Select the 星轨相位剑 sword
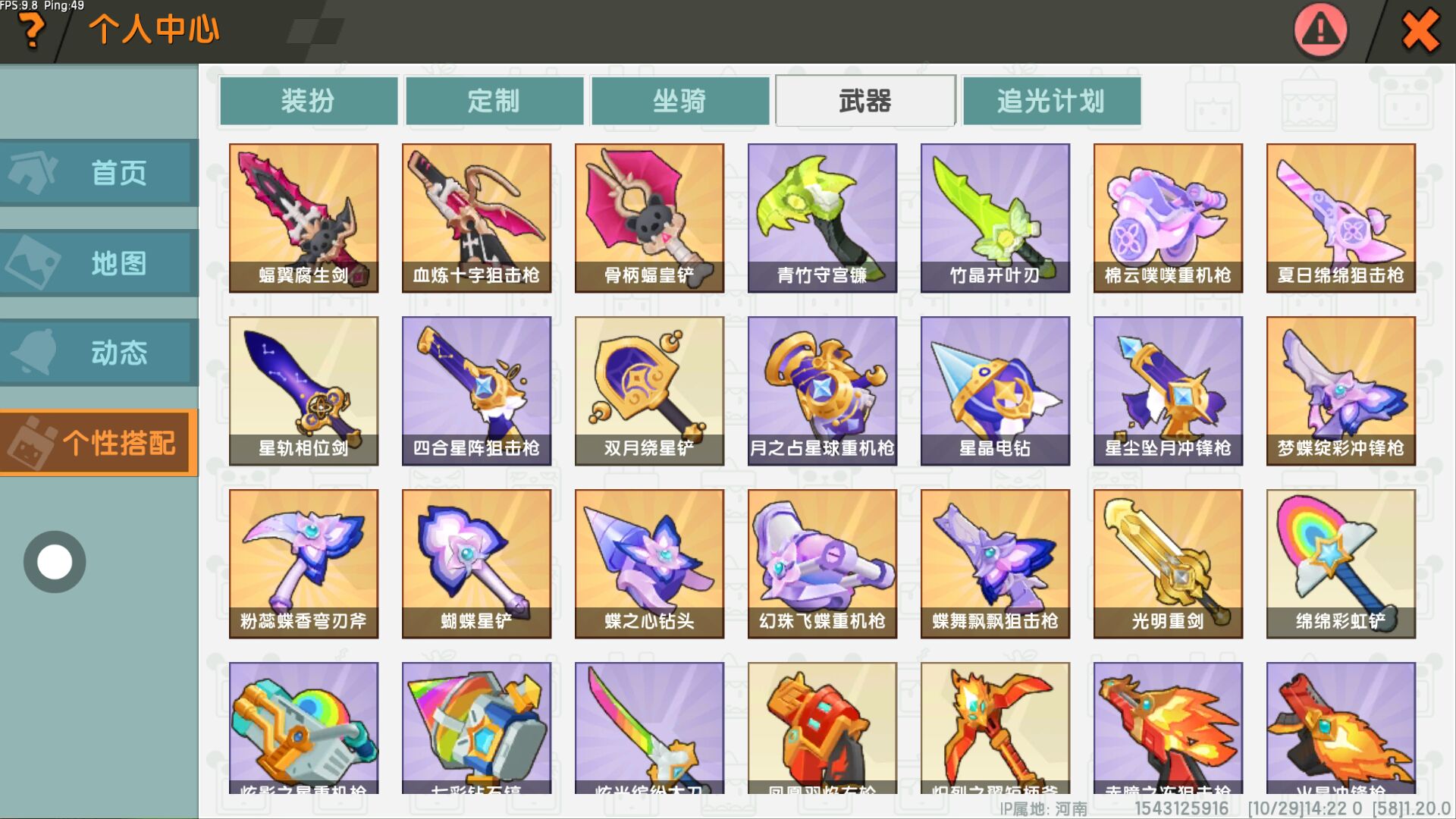The image size is (1456, 819). point(303,391)
